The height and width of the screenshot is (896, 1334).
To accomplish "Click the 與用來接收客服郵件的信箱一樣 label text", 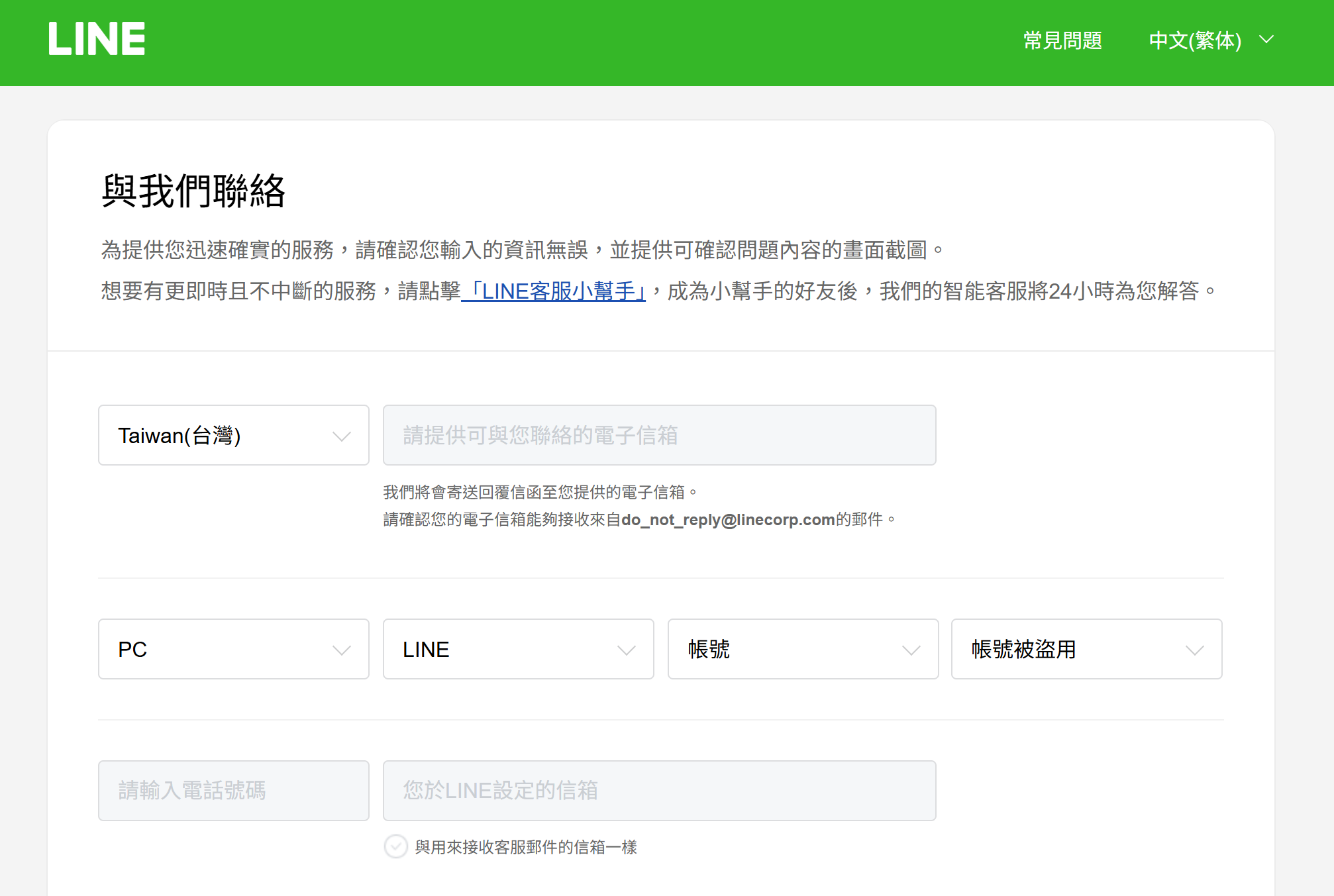I will coord(526,848).
